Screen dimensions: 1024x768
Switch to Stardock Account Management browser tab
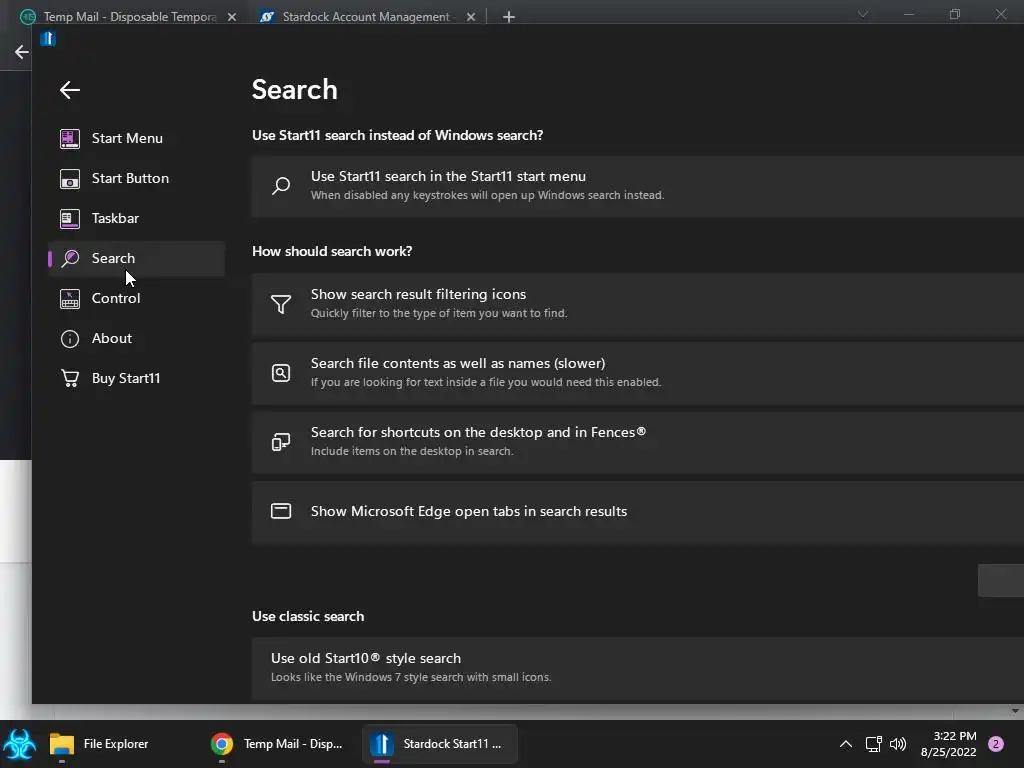coord(367,16)
